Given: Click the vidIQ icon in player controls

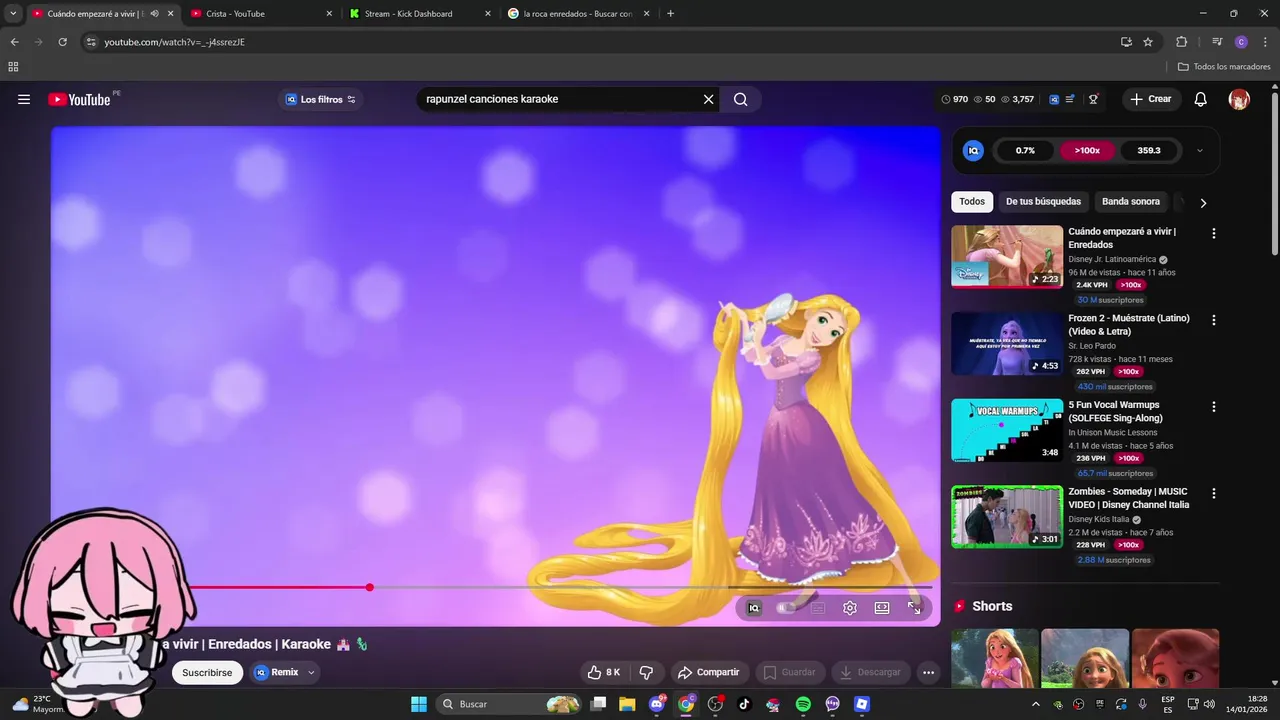Looking at the screenshot, I should pos(754,607).
